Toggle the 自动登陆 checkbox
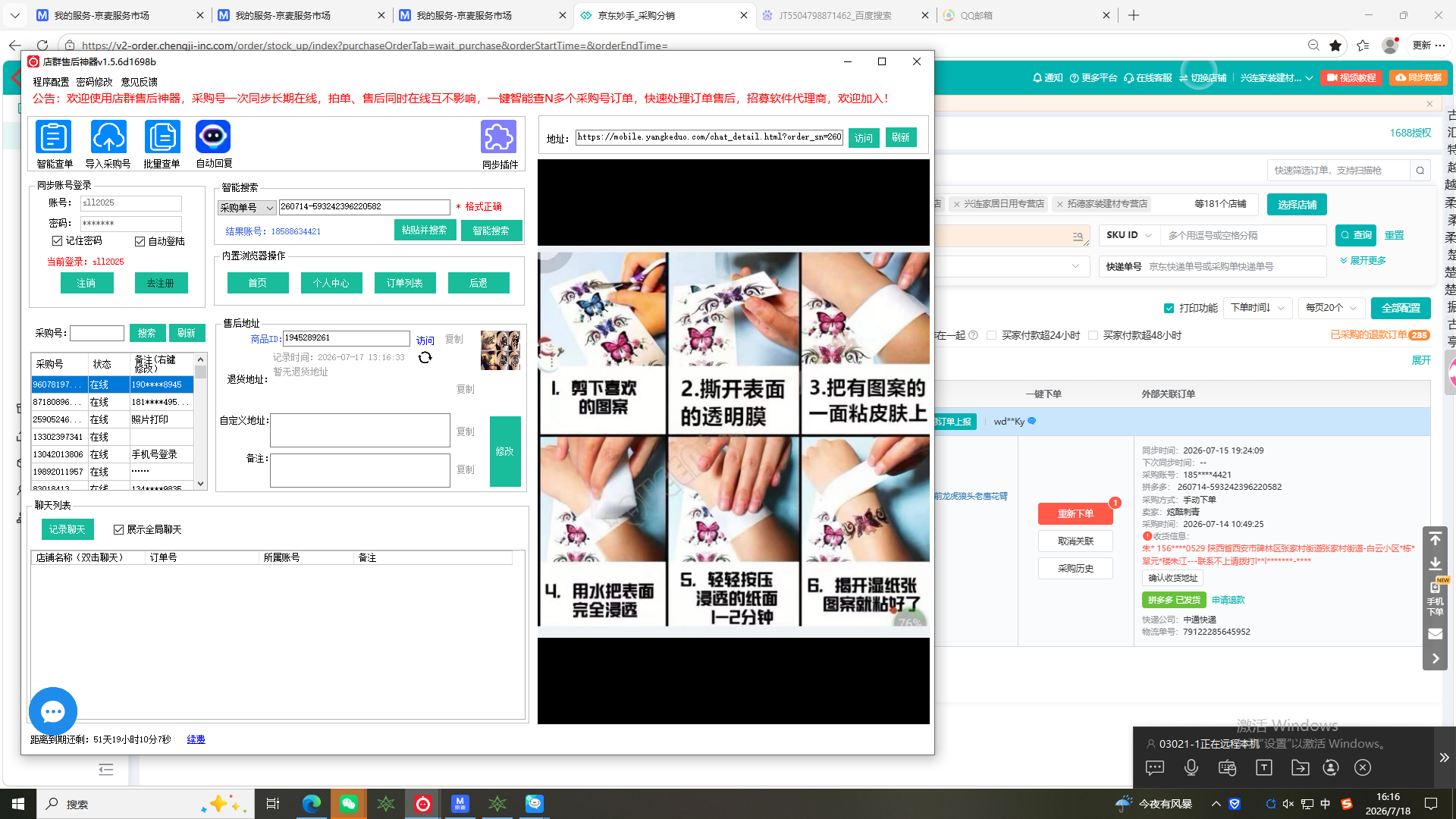This screenshot has height=819, width=1456. click(140, 241)
